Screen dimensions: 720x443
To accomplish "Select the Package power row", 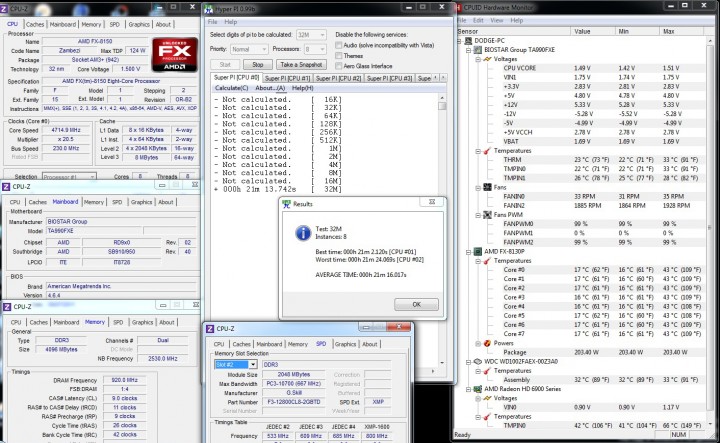I will point(603,352).
